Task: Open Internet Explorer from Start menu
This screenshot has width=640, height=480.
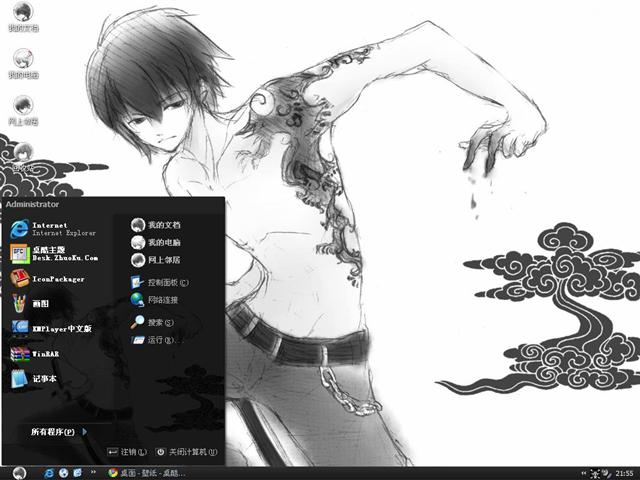Action: pyautogui.click(x=55, y=229)
